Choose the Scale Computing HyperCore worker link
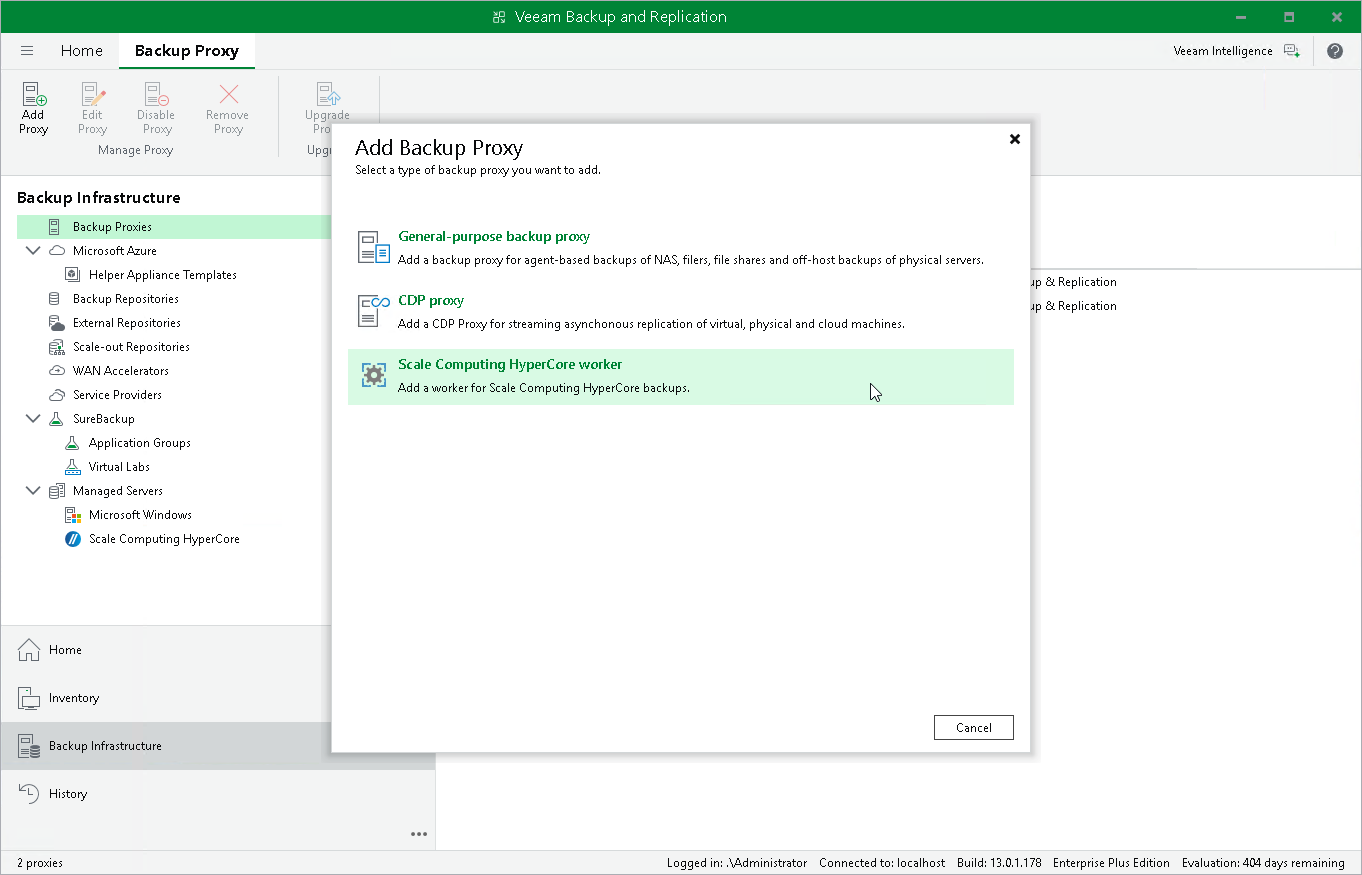The image size is (1362, 875). coord(510,365)
